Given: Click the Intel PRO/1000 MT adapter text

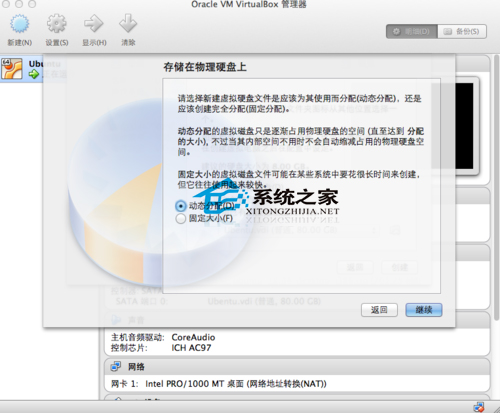Looking at the screenshot, I should coord(236,384).
